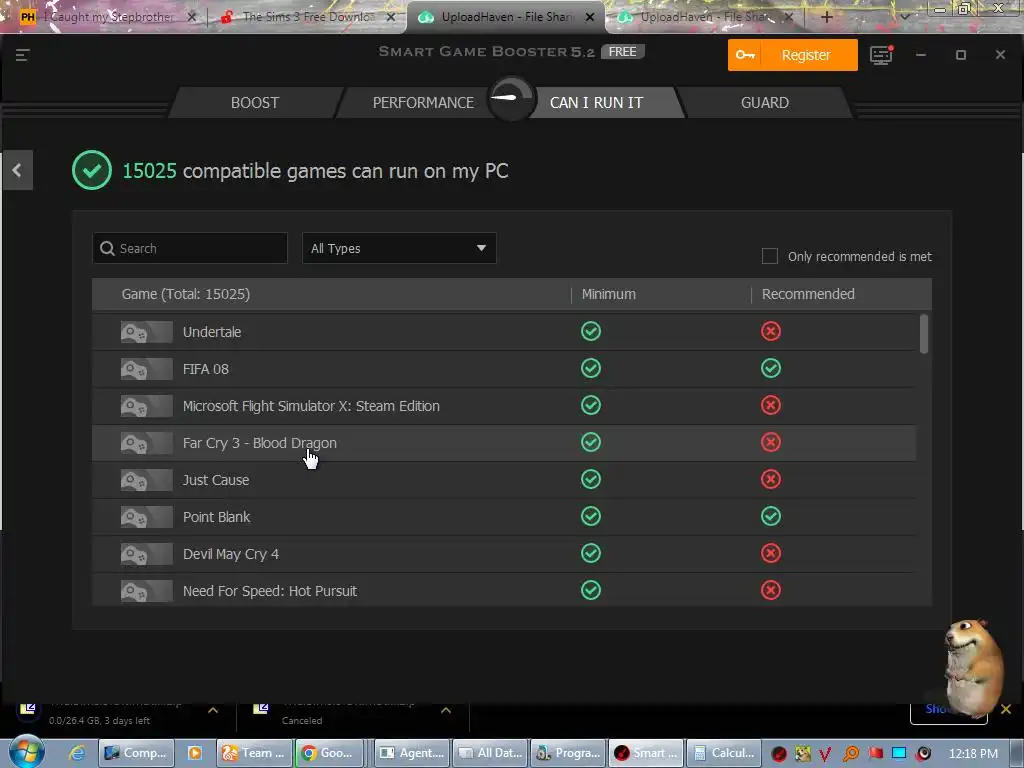Open the TeamViewer taskbar button
Screen dimensions: 1024x768
click(x=255, y=753)
